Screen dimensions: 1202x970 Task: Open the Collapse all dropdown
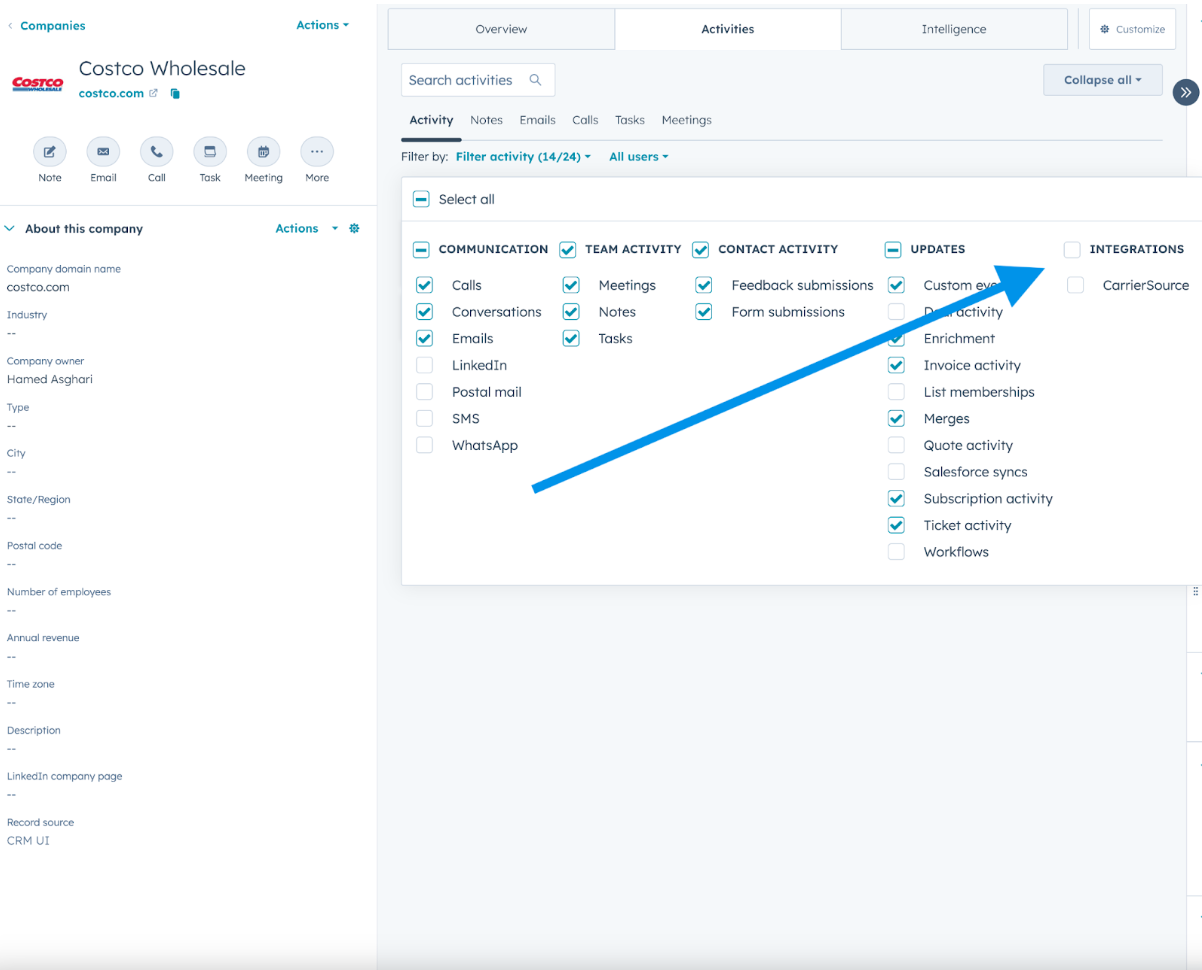click(1103, 80)
